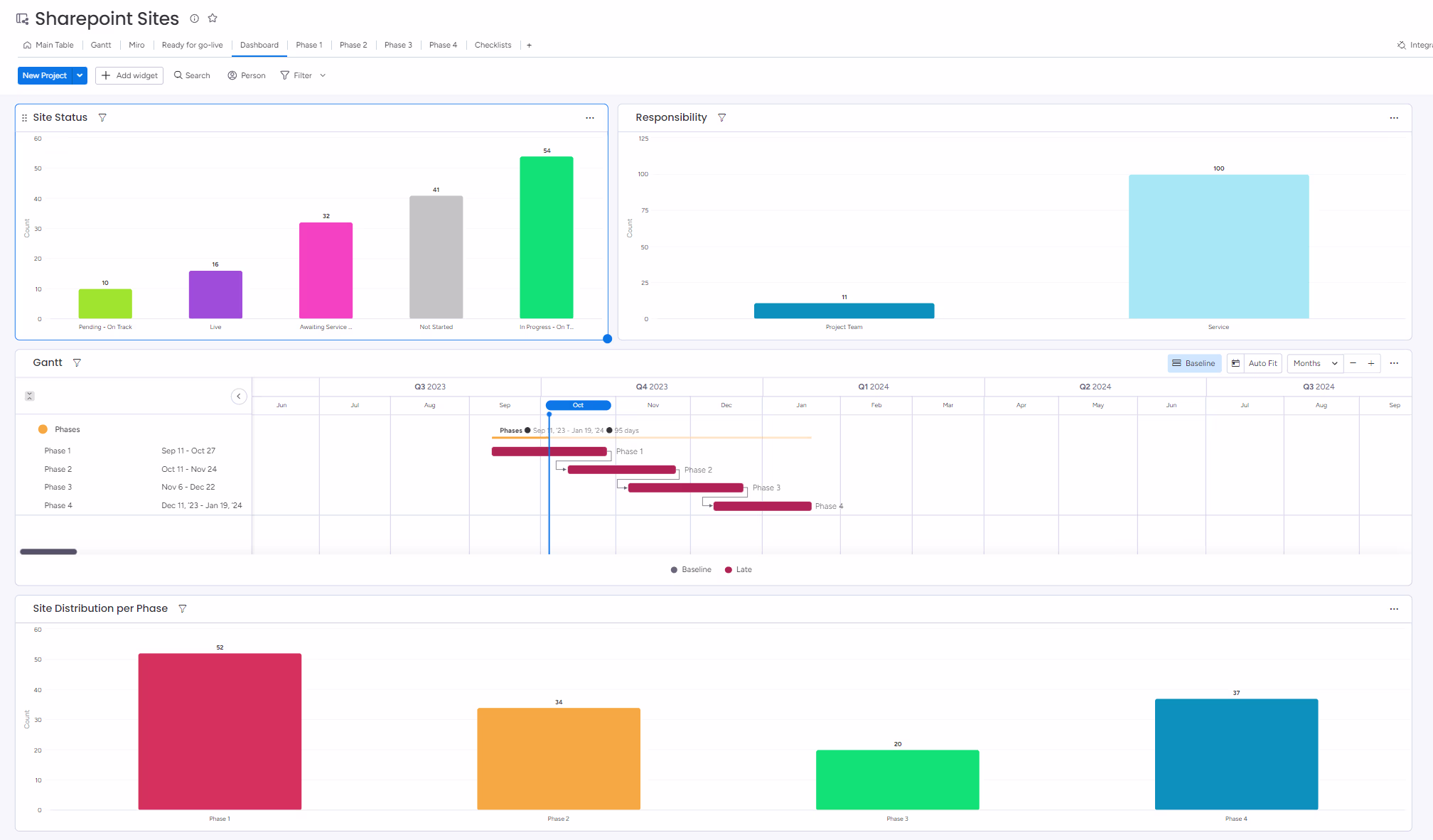This screenshot has width=1433, height=840.
Task: Click the Pending - On Track bar
Action: pyautogui.click(x=105, y=303)
